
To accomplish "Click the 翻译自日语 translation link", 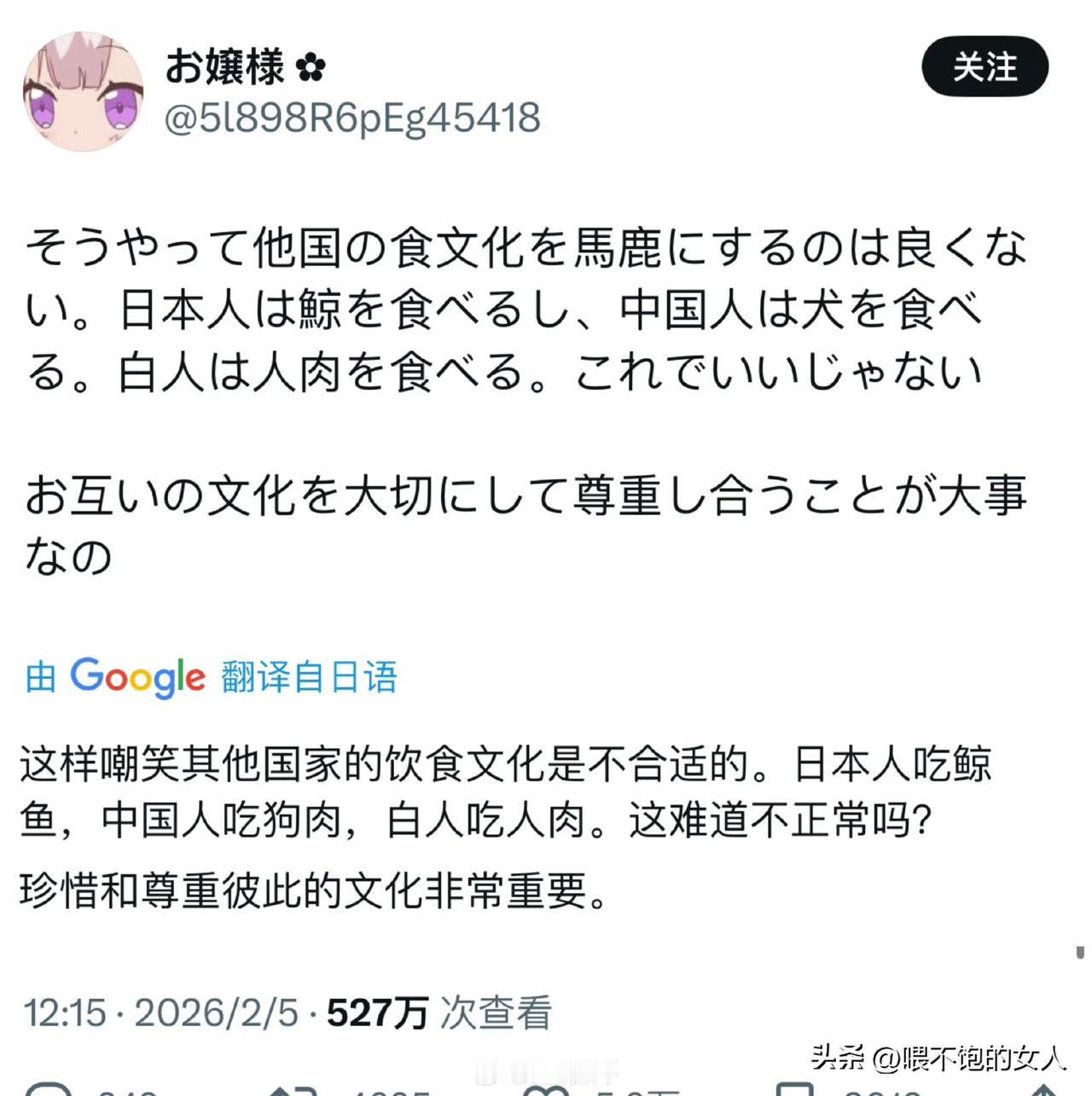I will click(310, 677).
